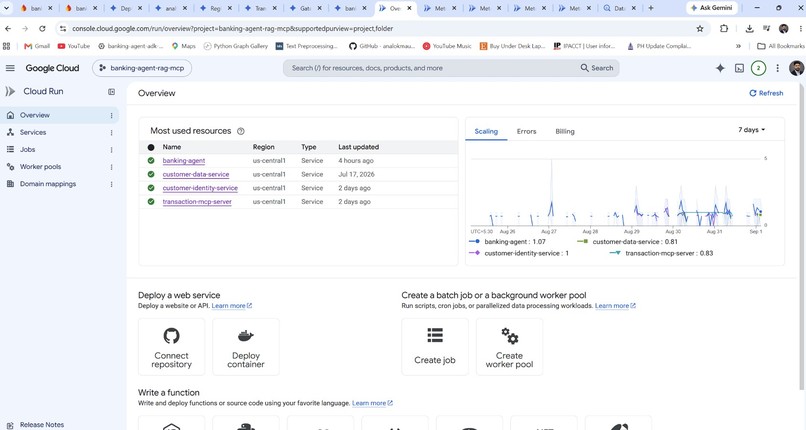Collapse the Cloud Run side panel icon
The width and height of the screenshot is (806, 430).
coord(112,91)
